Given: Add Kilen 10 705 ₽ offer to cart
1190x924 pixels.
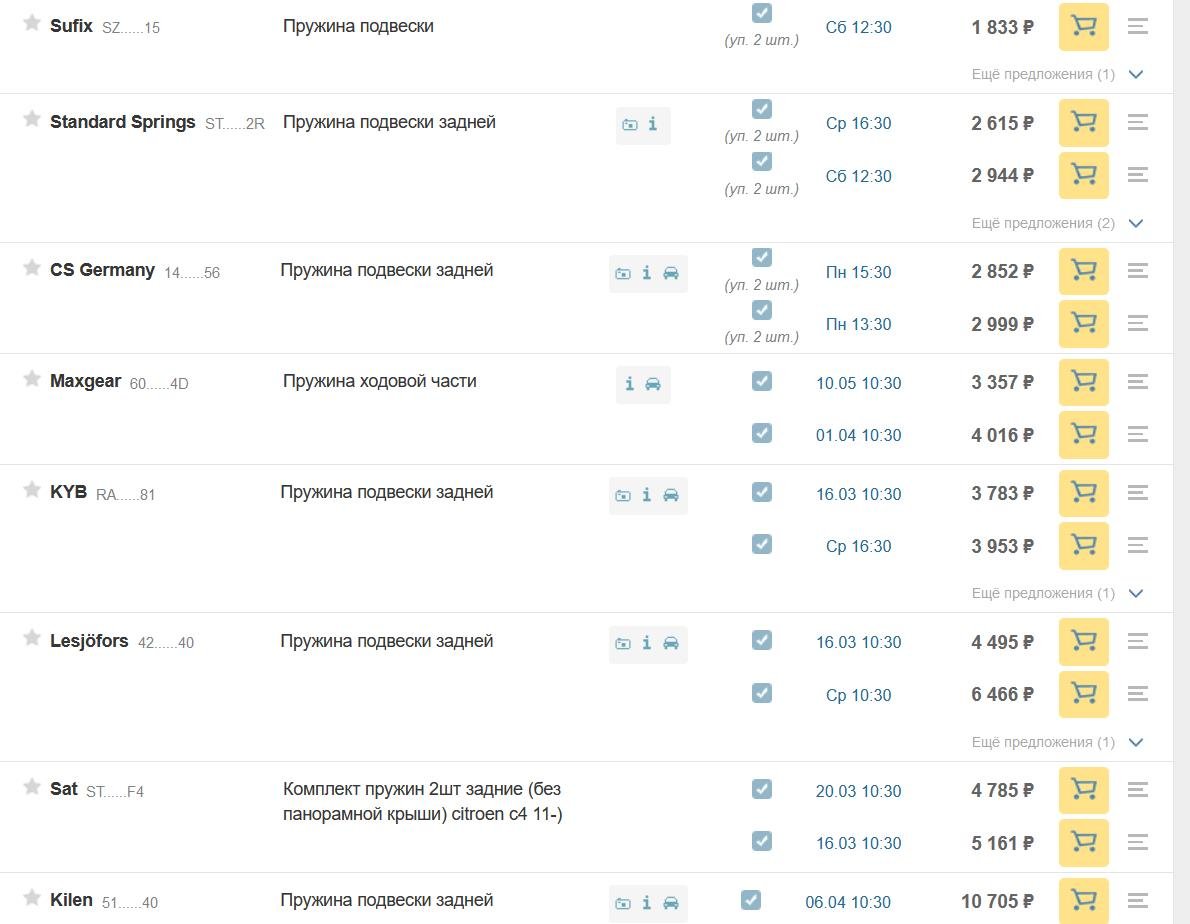Looking at the screenshot, I should [x=1083, y=900].
